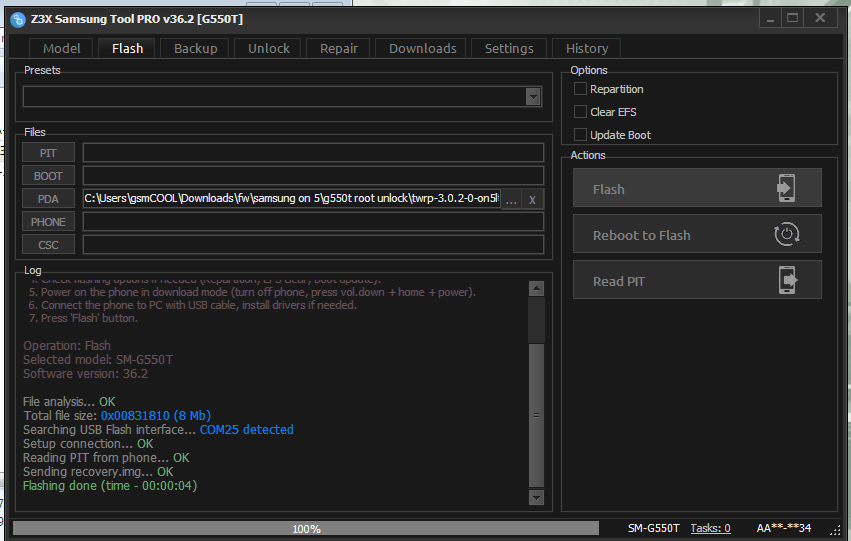The image size is (851, 541).
Task: Enable the Repartition checkbox
Action: [x=580, y=88]
